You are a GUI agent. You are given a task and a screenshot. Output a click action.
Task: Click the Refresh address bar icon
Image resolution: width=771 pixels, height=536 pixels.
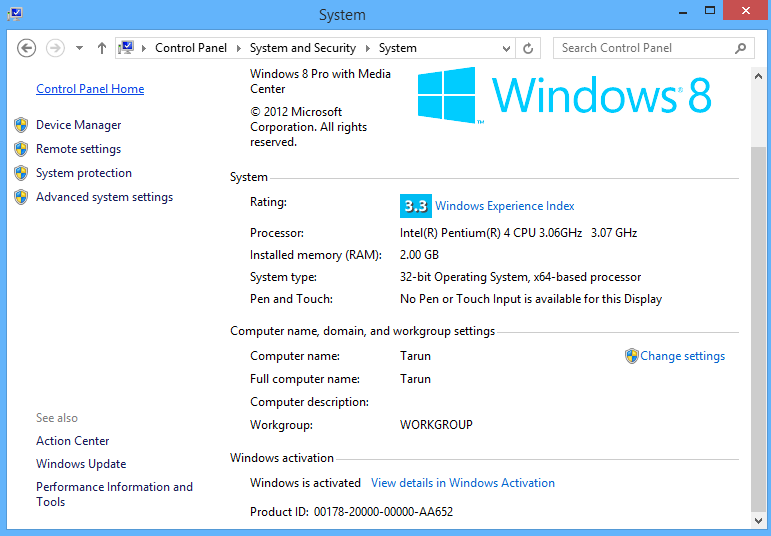[529, 48]
